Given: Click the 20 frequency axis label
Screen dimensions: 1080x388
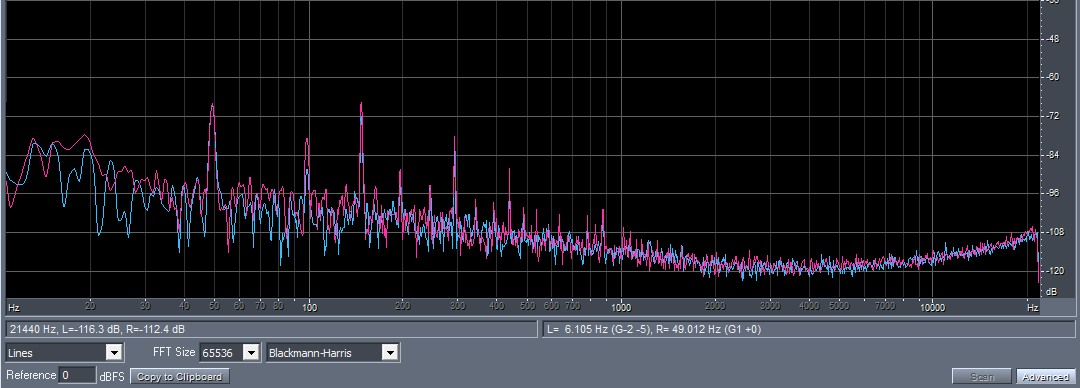Looking at the screenshot, I should tap(90, 305).
